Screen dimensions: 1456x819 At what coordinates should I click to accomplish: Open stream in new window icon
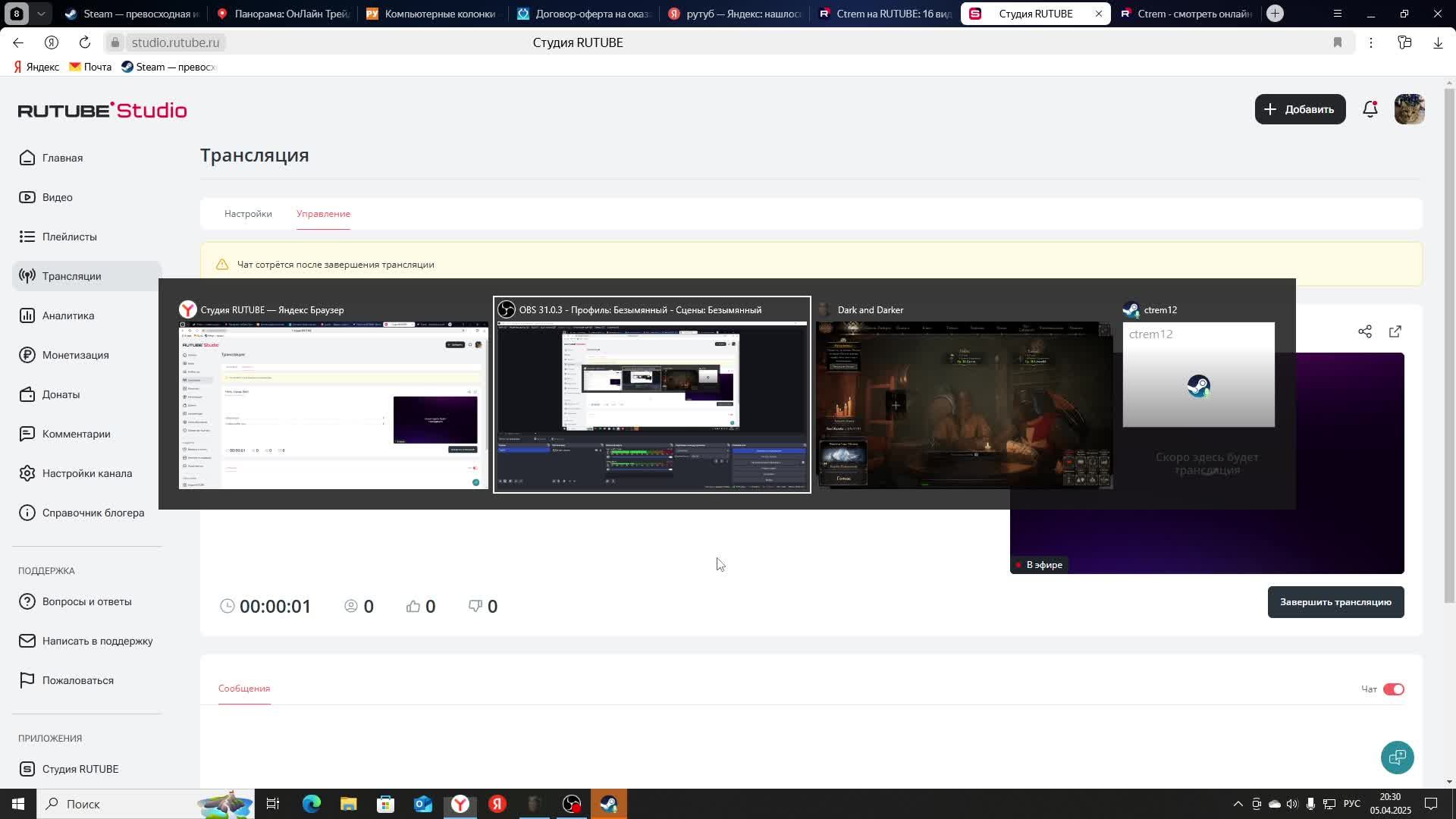[1395, 331]
